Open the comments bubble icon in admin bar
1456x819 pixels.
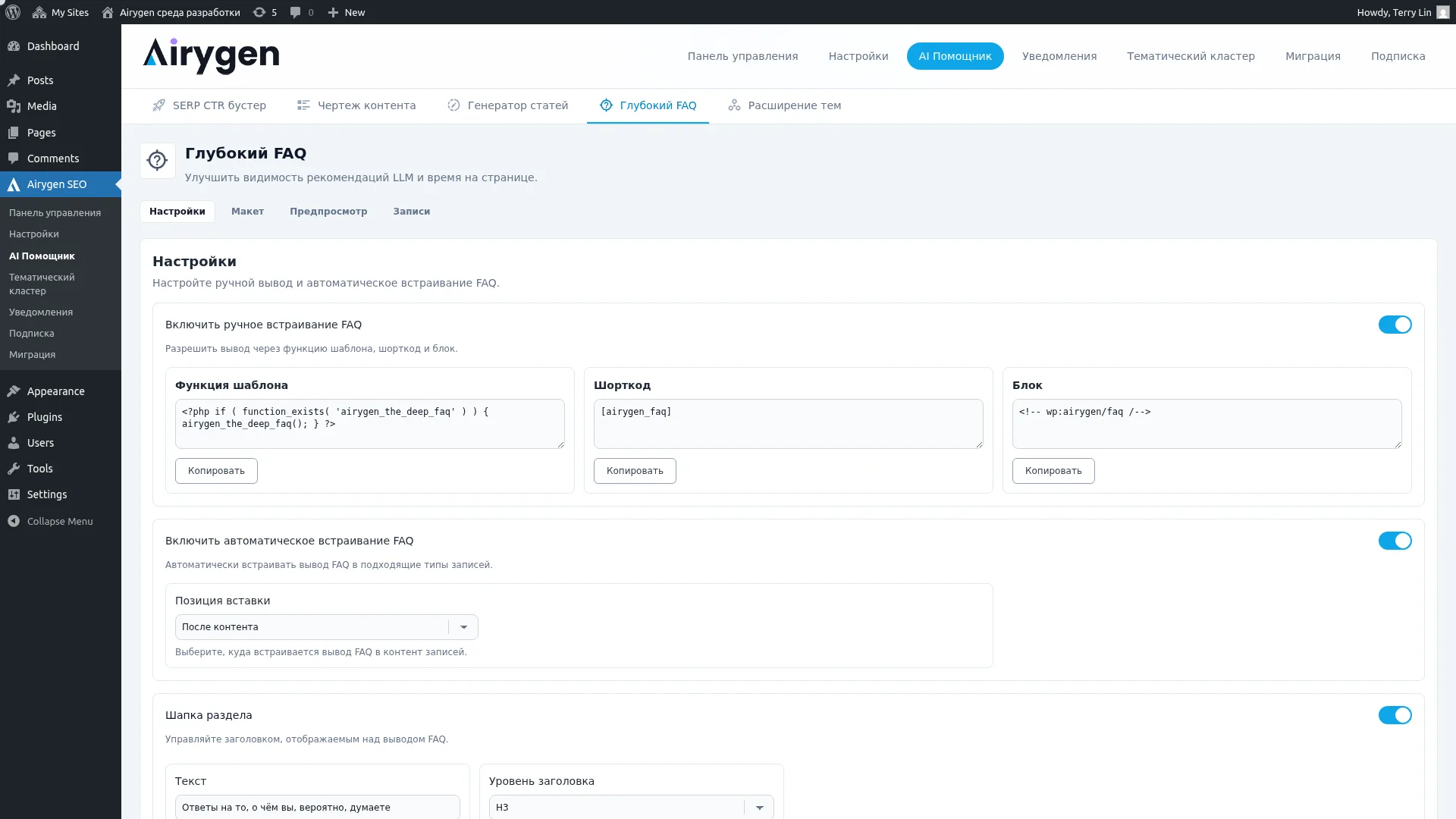[x=296, y=12]
